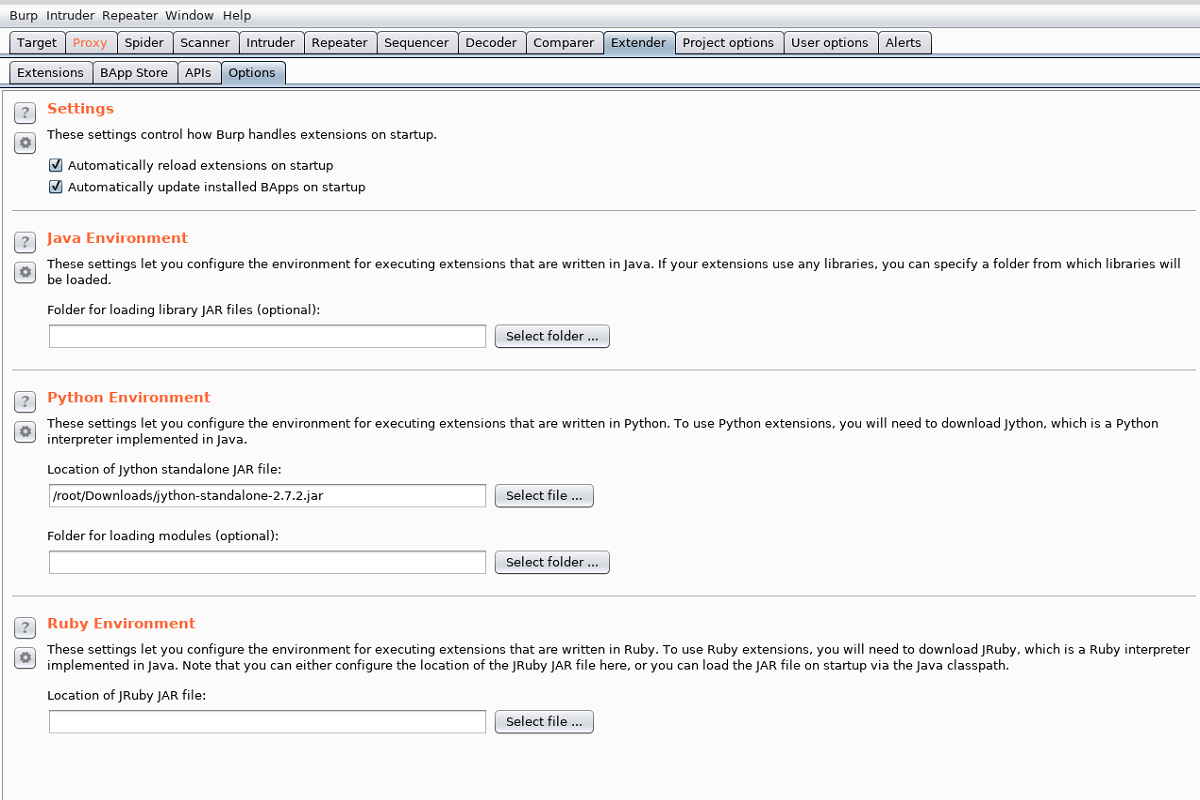Open the User options tab
1200x800 pixels.
tap(830, 43)
